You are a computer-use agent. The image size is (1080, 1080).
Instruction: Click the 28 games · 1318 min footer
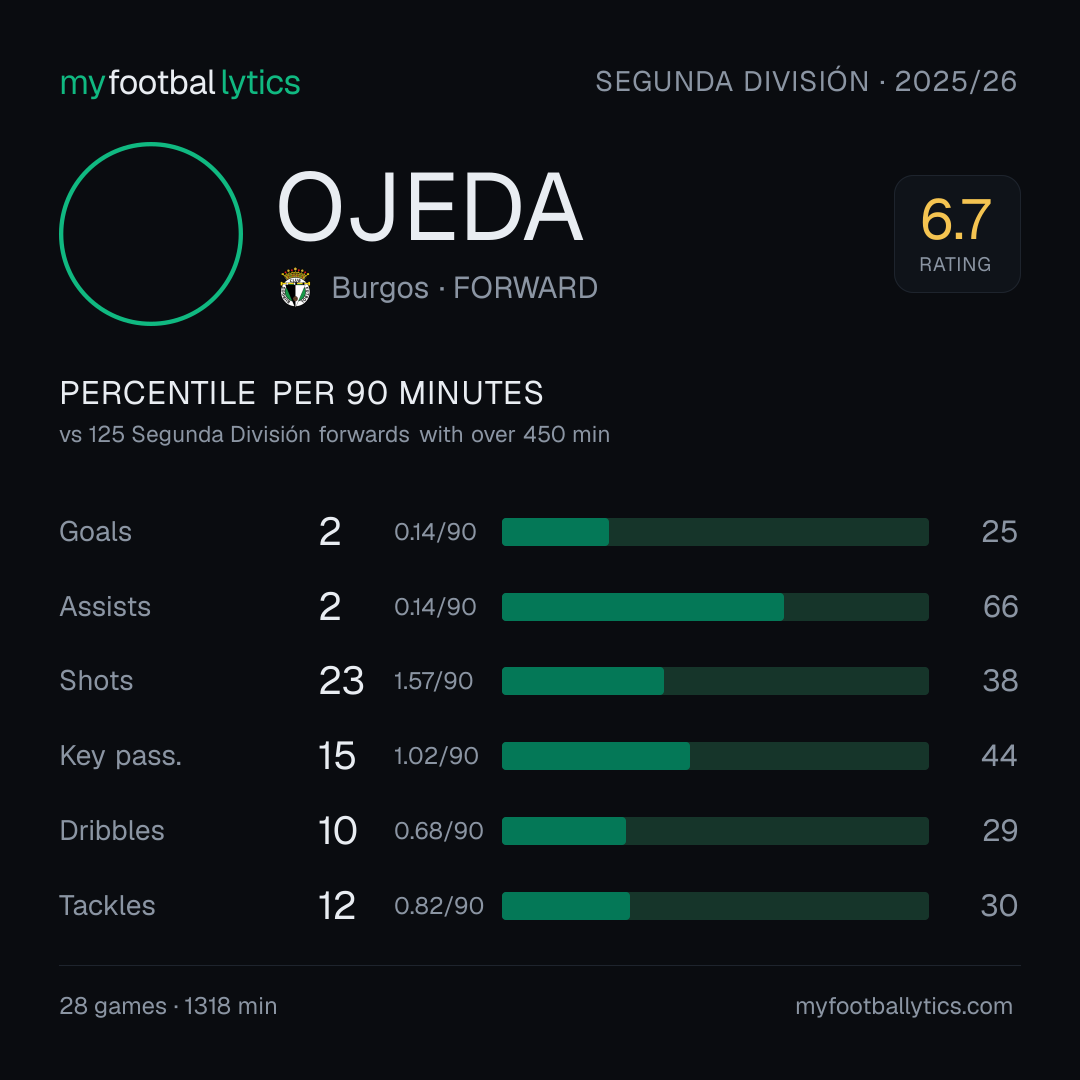click(168, 1006)
